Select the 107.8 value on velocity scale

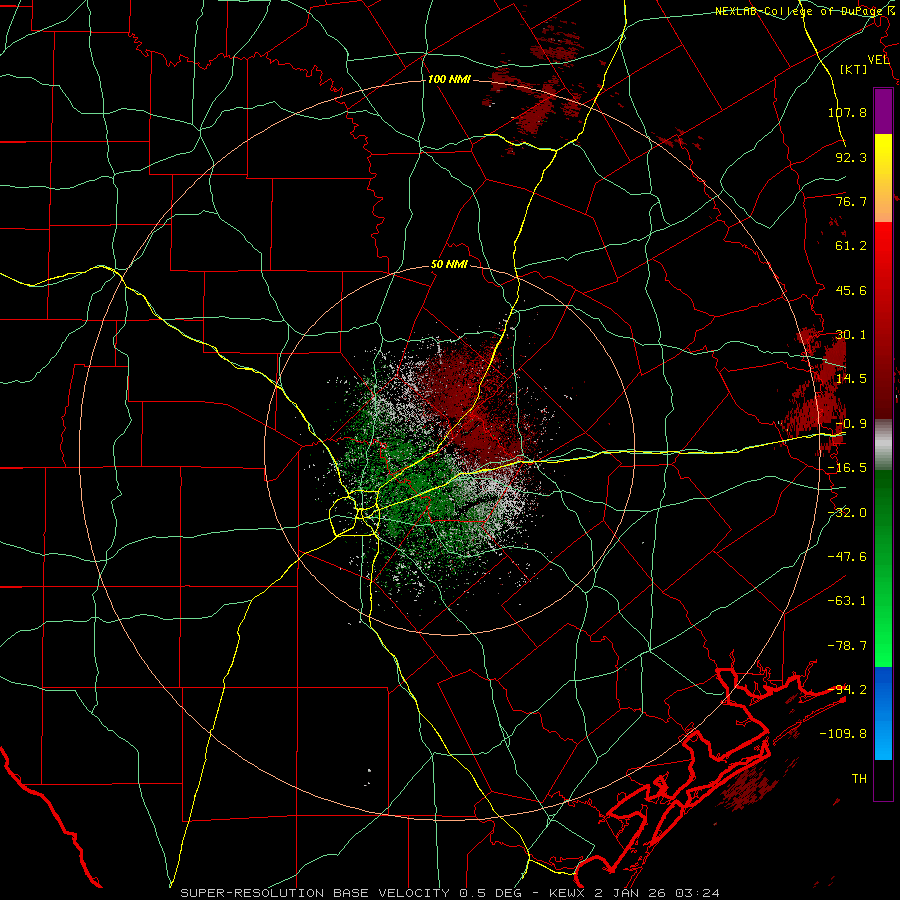[847, 112]
